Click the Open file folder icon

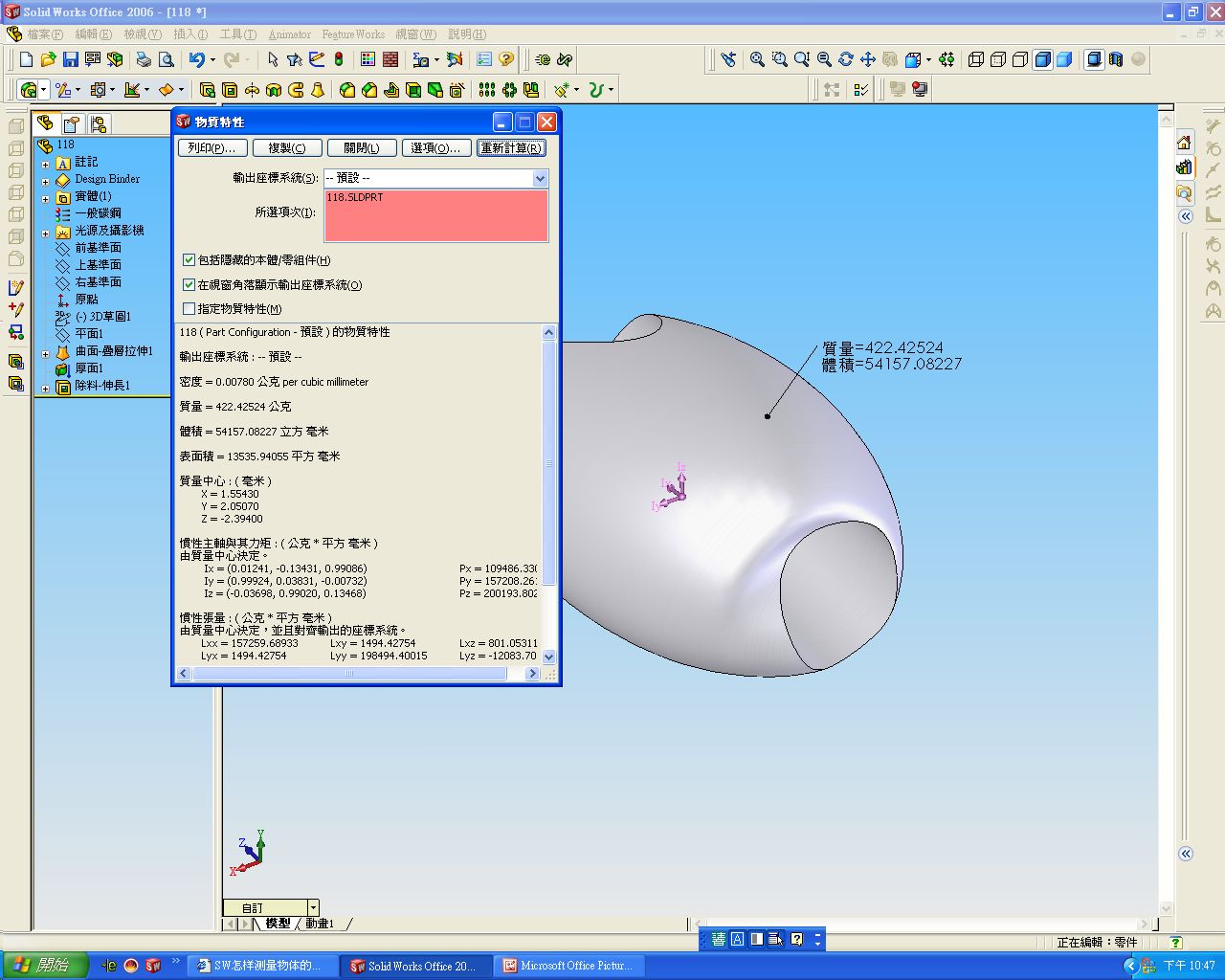pyautogui.click(x=48, y=59)
